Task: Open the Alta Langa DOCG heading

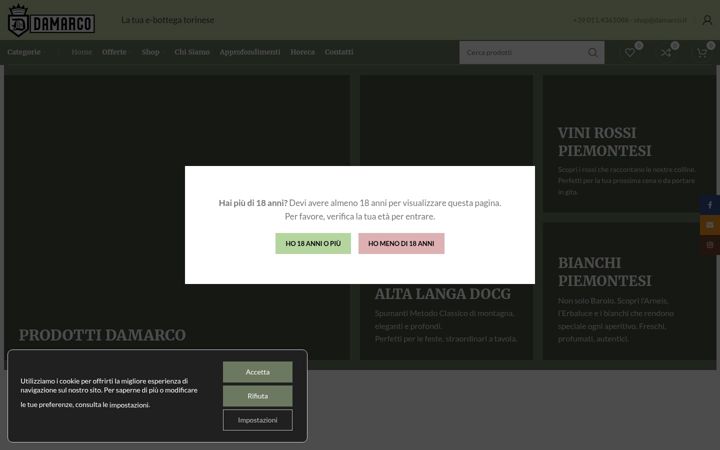Action: pos(443,294)
